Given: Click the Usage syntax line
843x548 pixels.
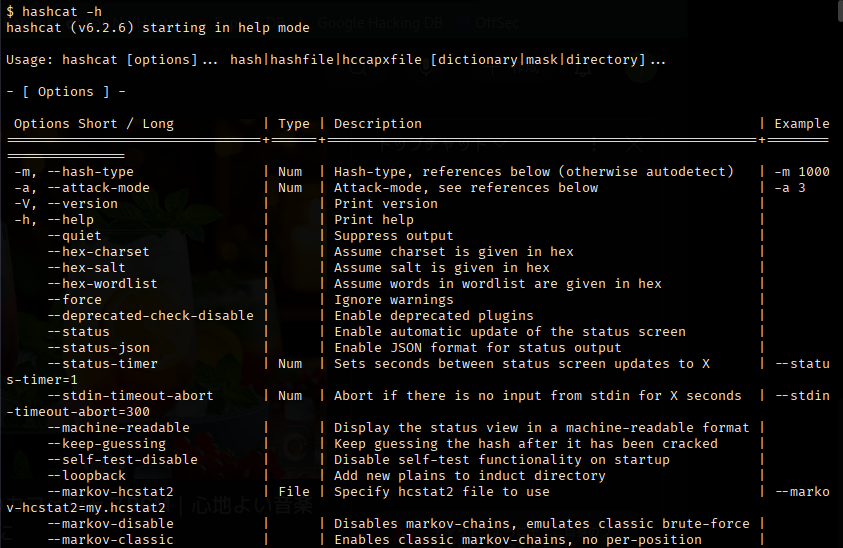Looking at the screenshot, I should [336, 60].
